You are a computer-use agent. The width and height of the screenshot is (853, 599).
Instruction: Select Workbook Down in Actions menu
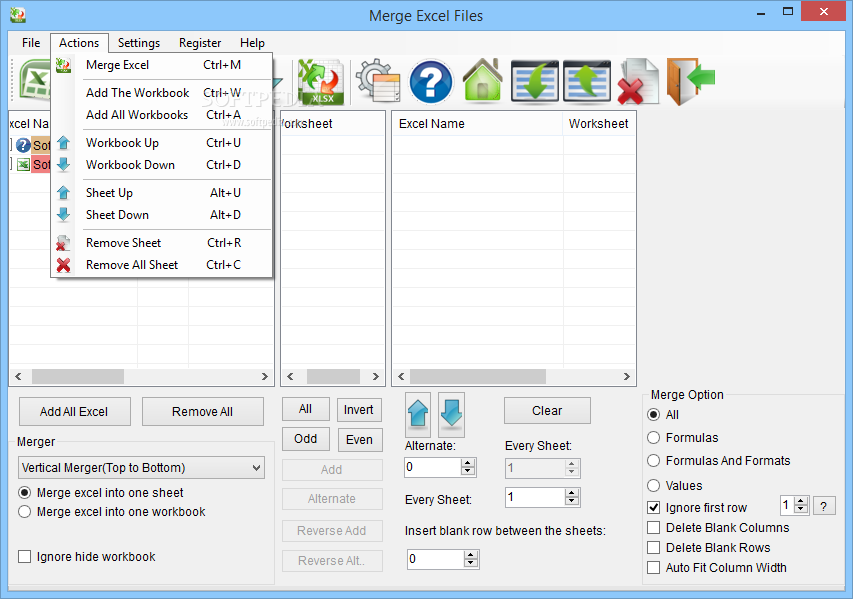coord(163,165)
